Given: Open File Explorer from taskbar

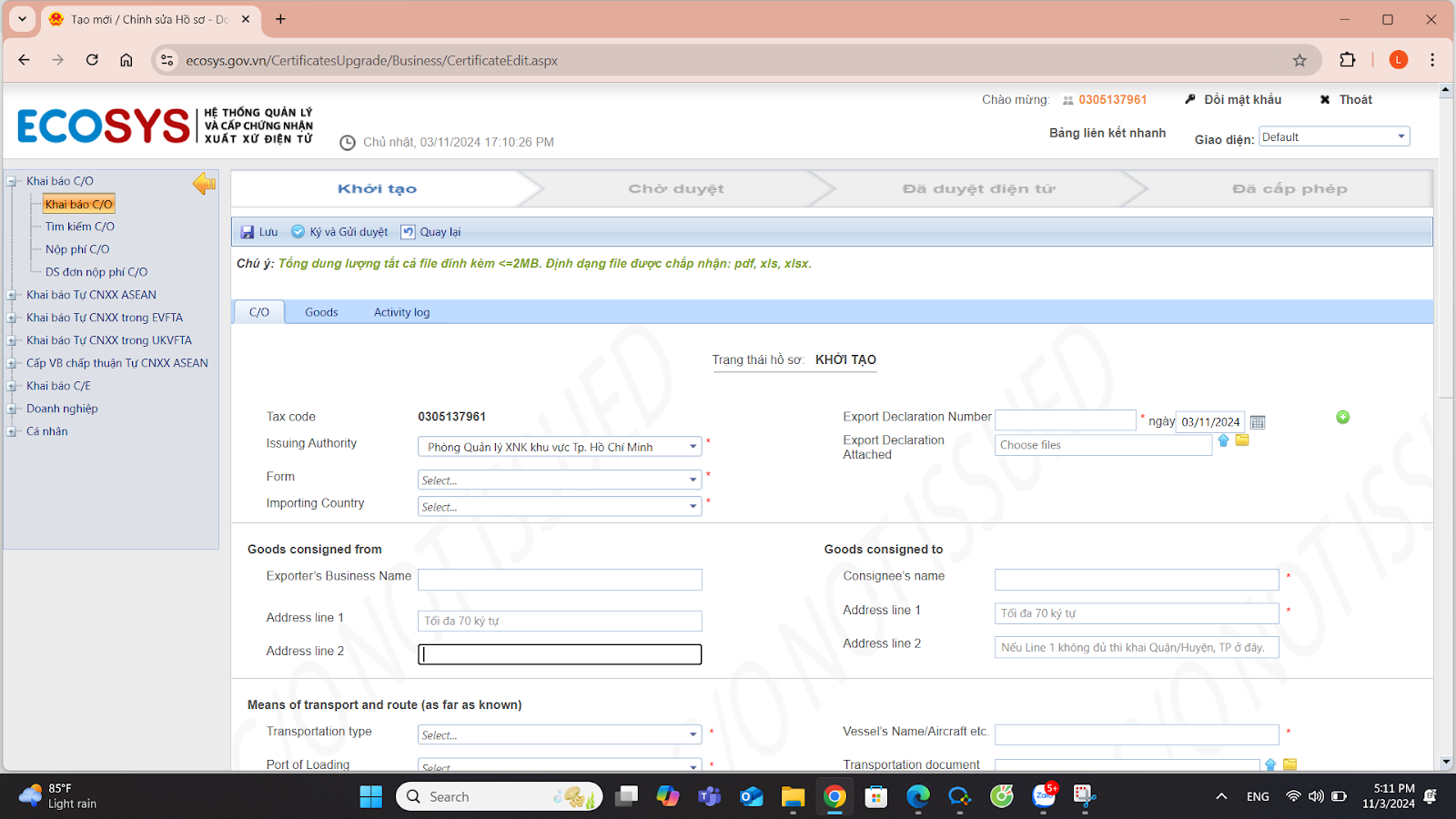Looking at the screenshot, I should 793,796.
